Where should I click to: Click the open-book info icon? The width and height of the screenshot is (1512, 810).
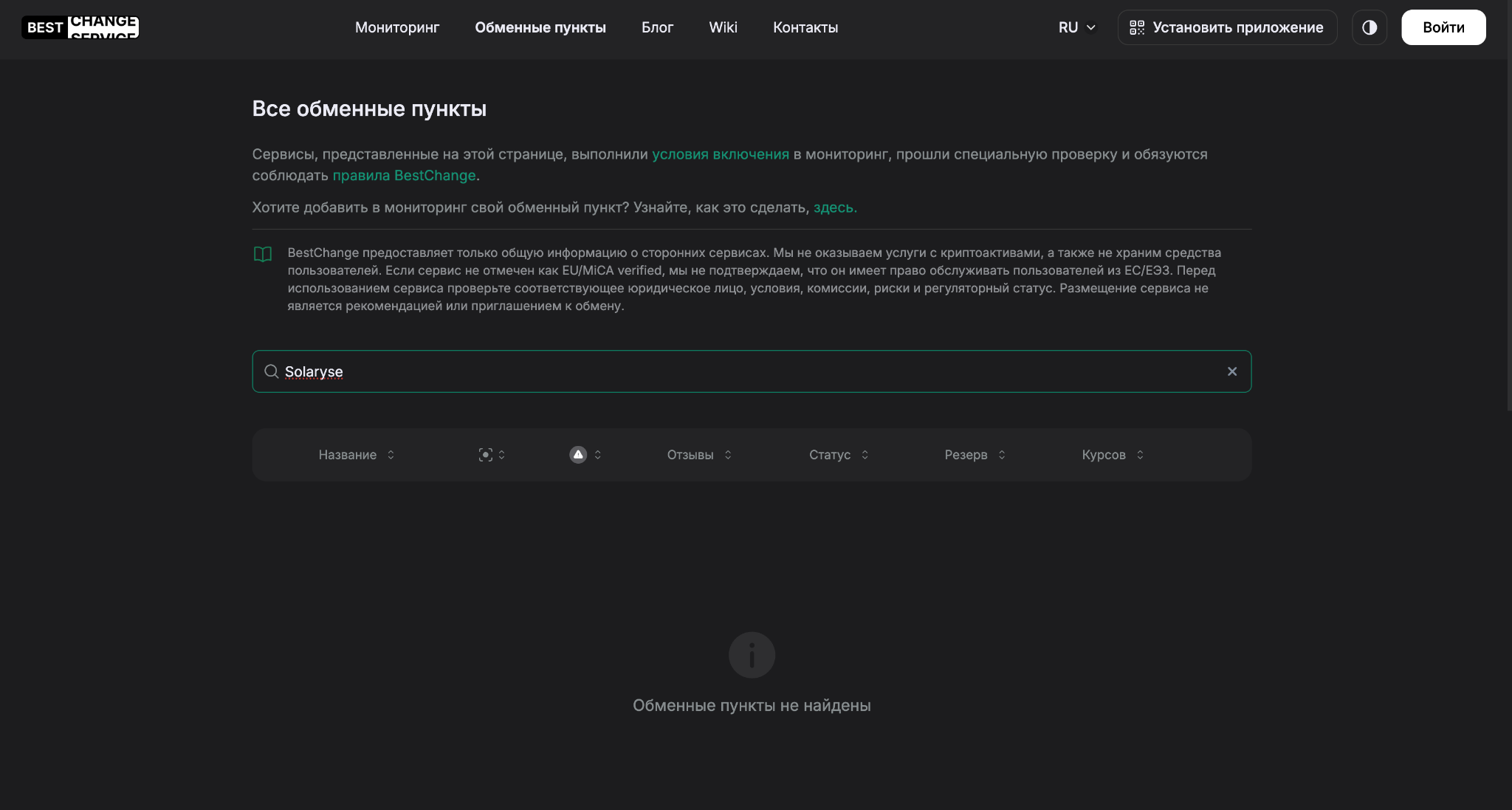tap(263, 254)
